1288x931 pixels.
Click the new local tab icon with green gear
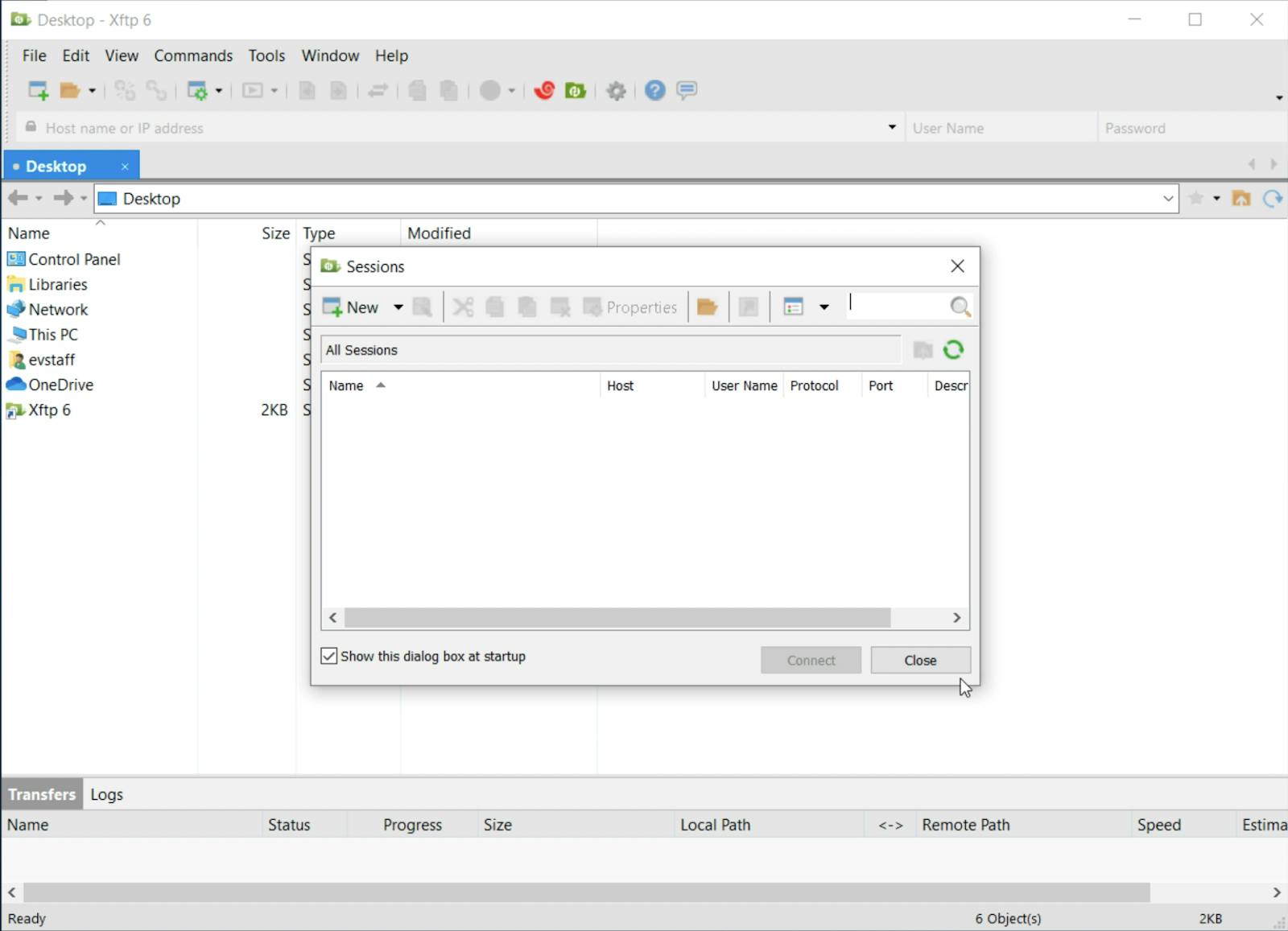[x=197, y=90]
